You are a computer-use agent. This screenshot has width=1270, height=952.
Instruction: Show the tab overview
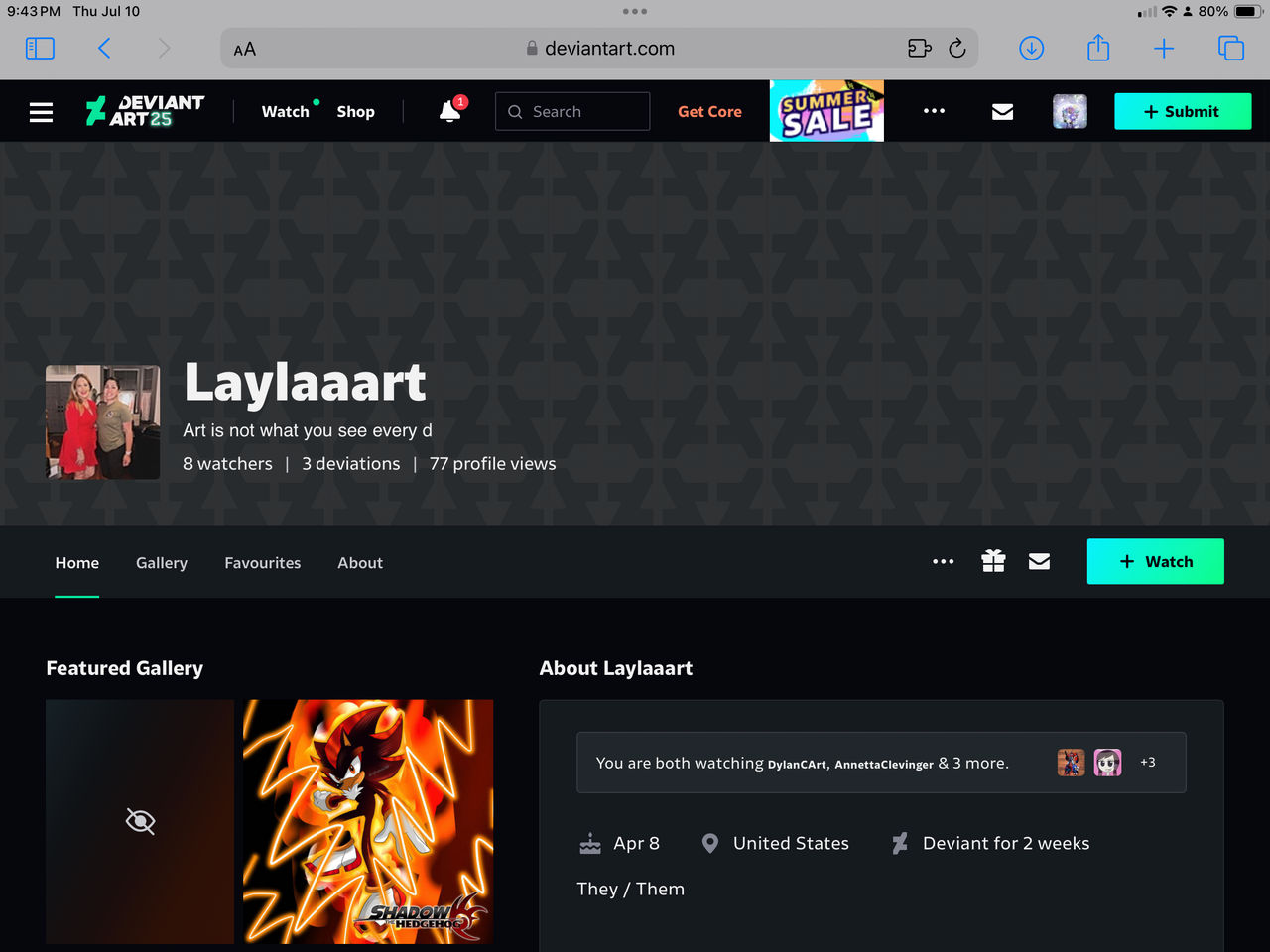(1231, 48)
